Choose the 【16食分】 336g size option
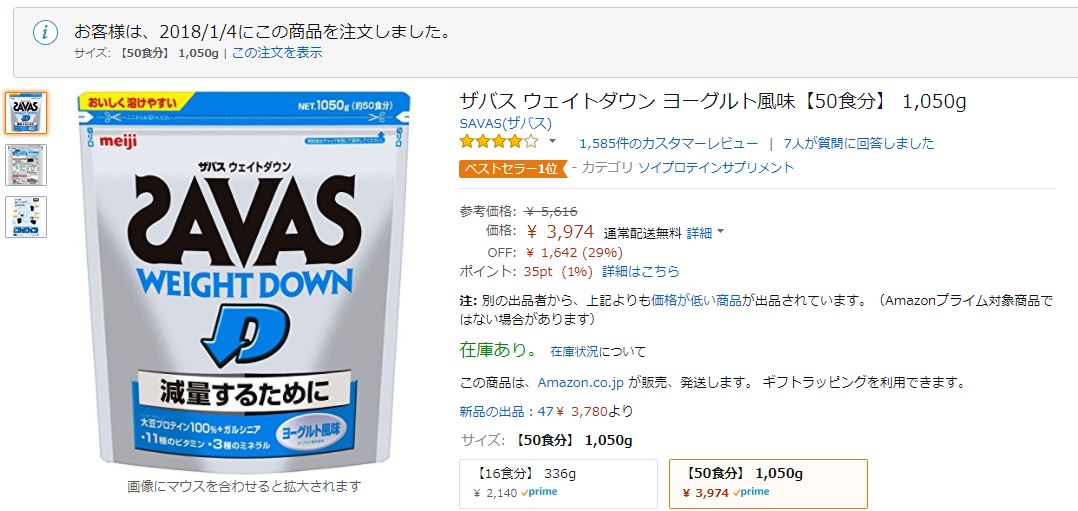1078x511 pixels. [x=558, y=483]
